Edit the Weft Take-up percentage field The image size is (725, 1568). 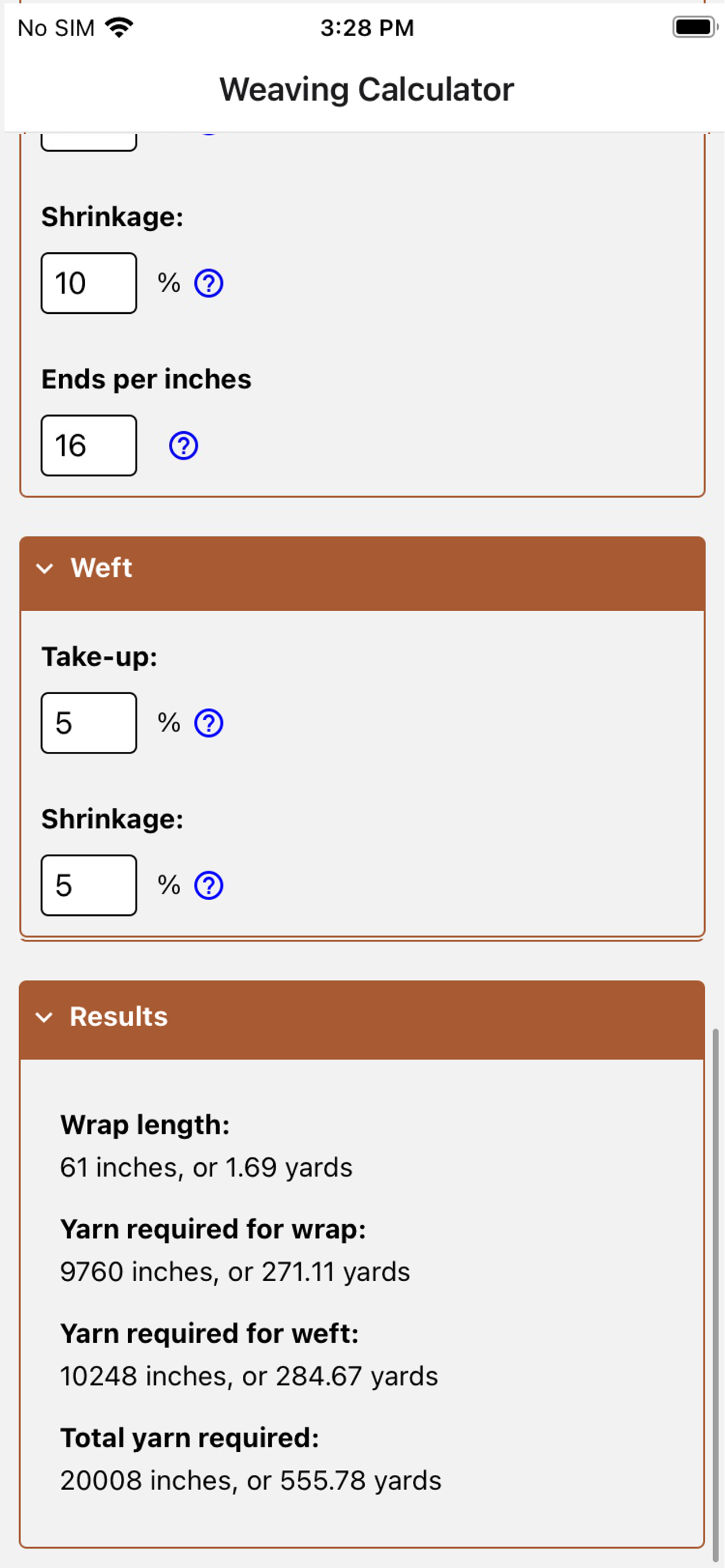89,723
